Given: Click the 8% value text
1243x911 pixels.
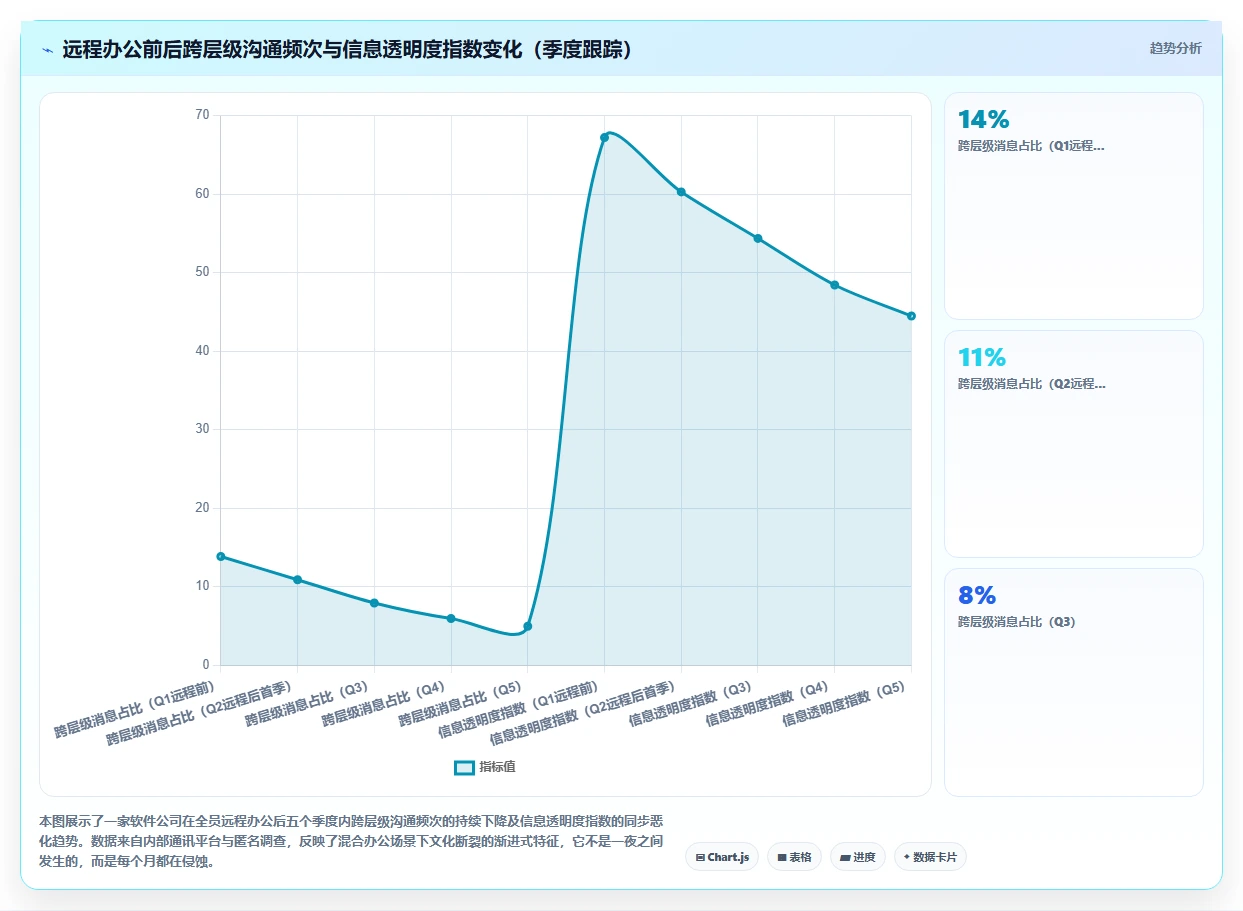Looking at the screenshot, I should pos(977,596).
